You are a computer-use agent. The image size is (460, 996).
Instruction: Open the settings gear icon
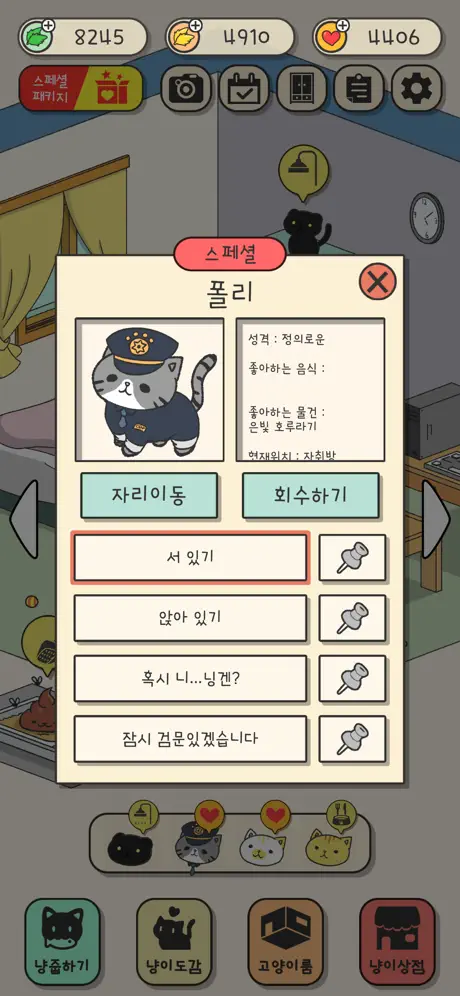click(417, 88)
